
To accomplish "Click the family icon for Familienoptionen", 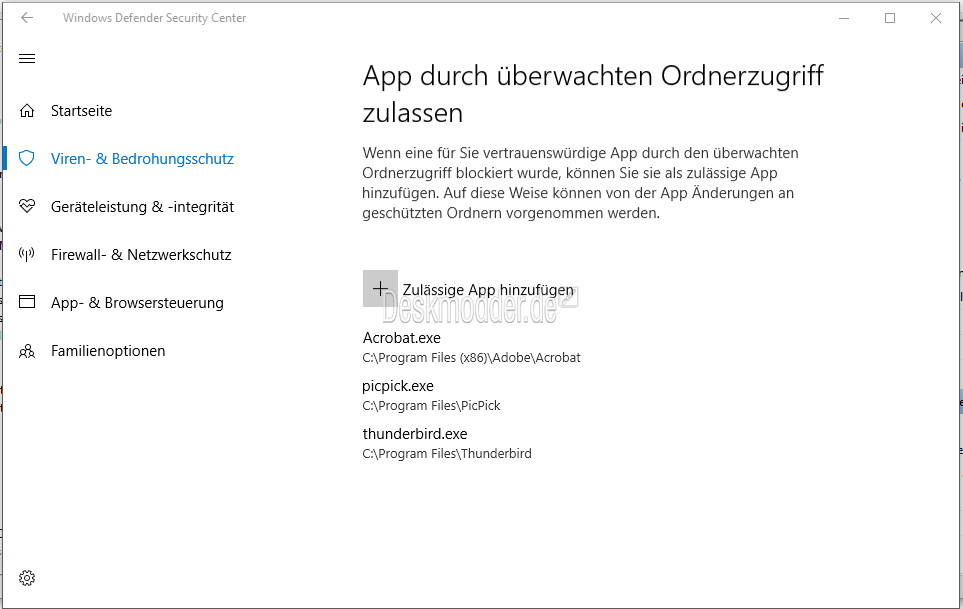I will 27,351.
